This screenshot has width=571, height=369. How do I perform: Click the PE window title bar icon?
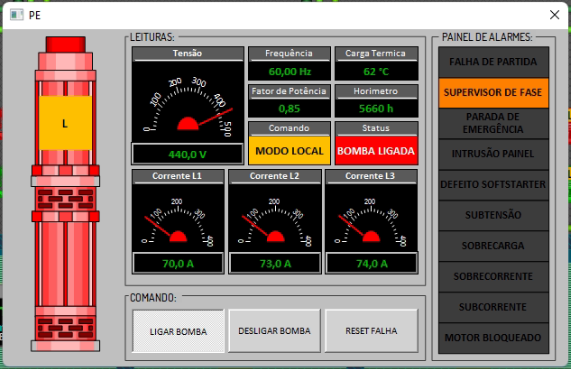pyautogui.click(x=16, y=15)
